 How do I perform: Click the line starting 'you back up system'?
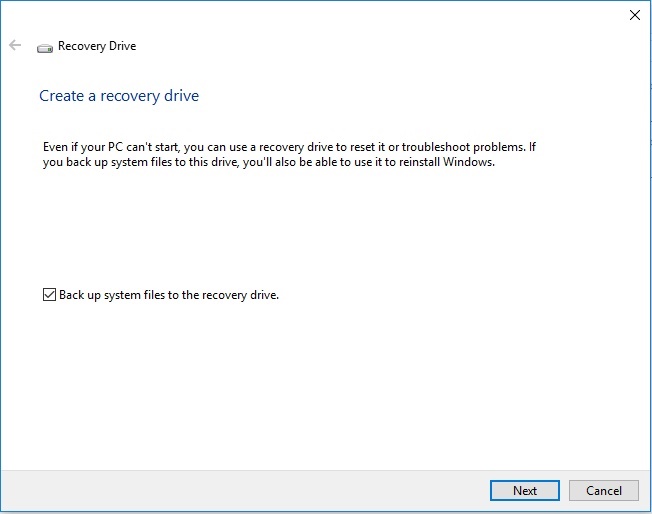point(269,162)
